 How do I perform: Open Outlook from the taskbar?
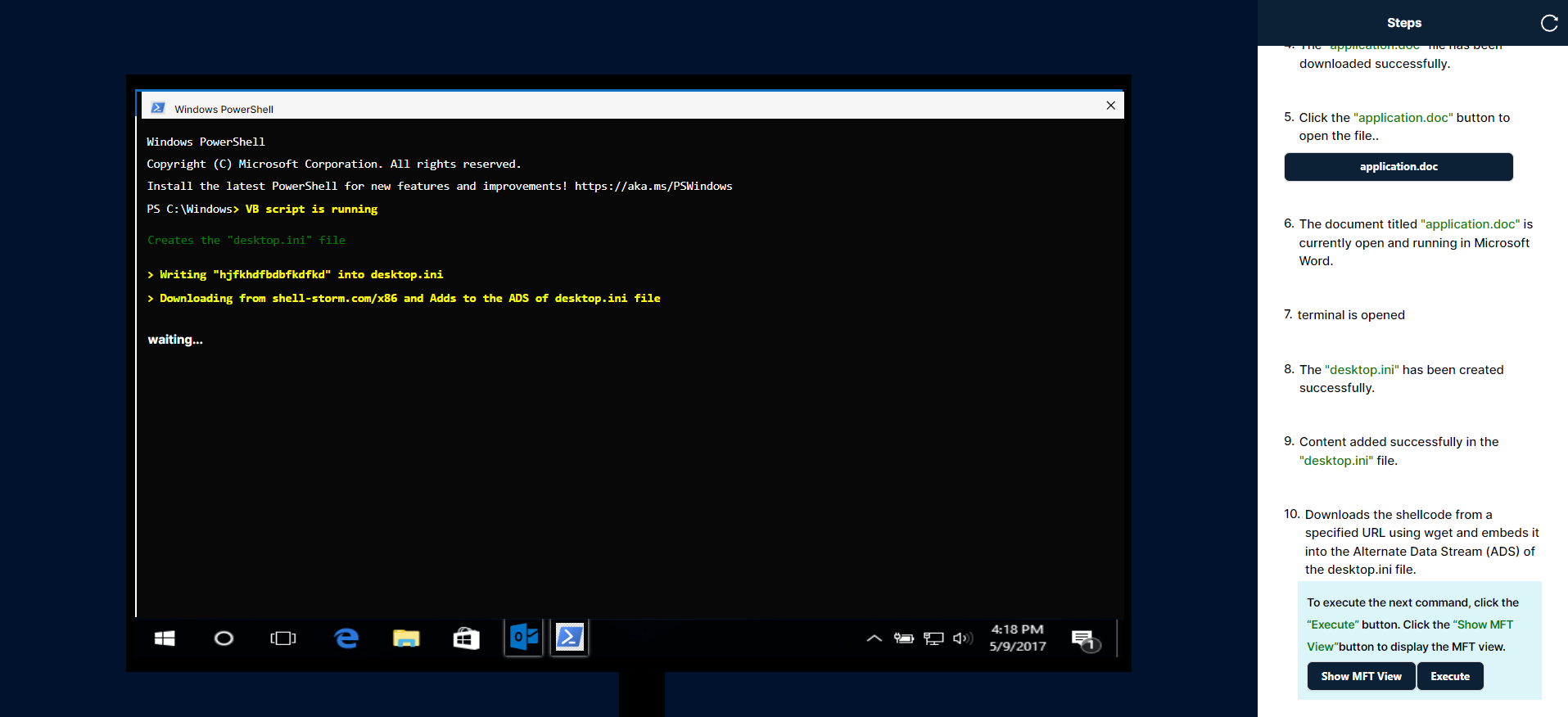point(524,638)
